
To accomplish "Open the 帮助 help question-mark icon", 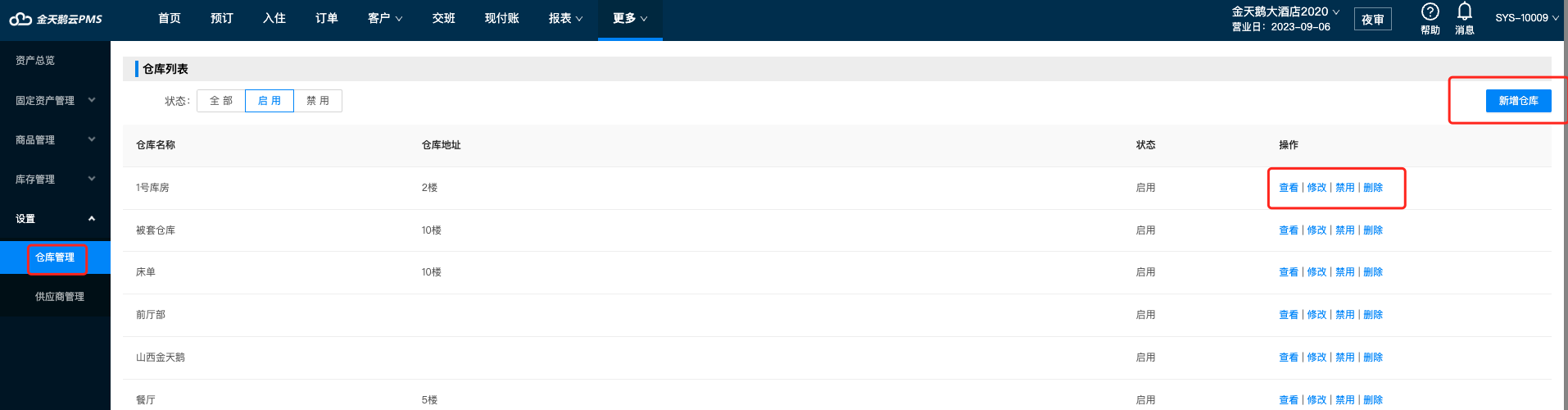I will pyautogui.click(x=1430, y=11).
